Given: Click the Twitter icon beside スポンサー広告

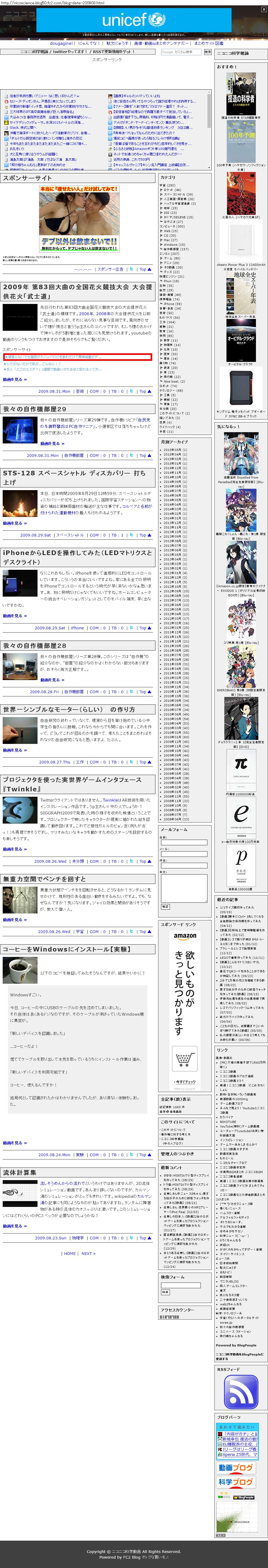Looking at the screenshot, I should pyautogui.click(x=131, y=269).
